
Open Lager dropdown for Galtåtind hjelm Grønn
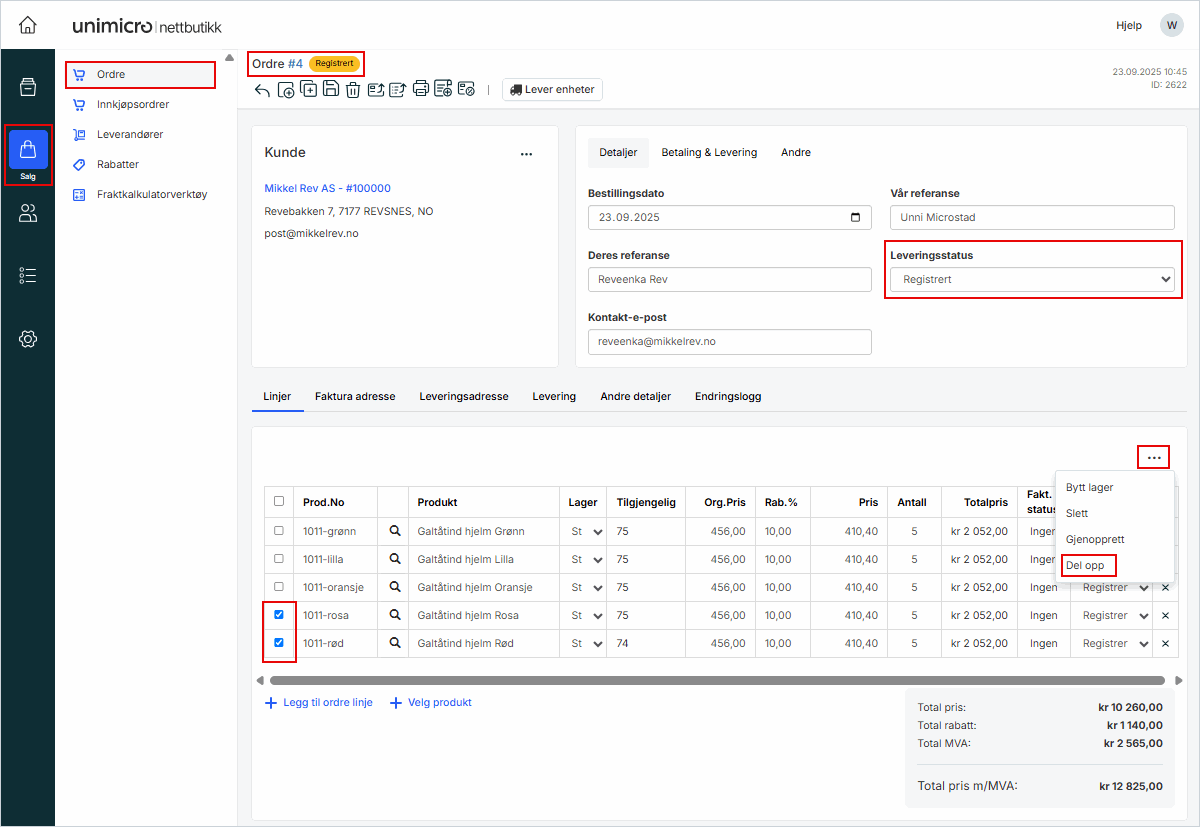click(586, 532)
